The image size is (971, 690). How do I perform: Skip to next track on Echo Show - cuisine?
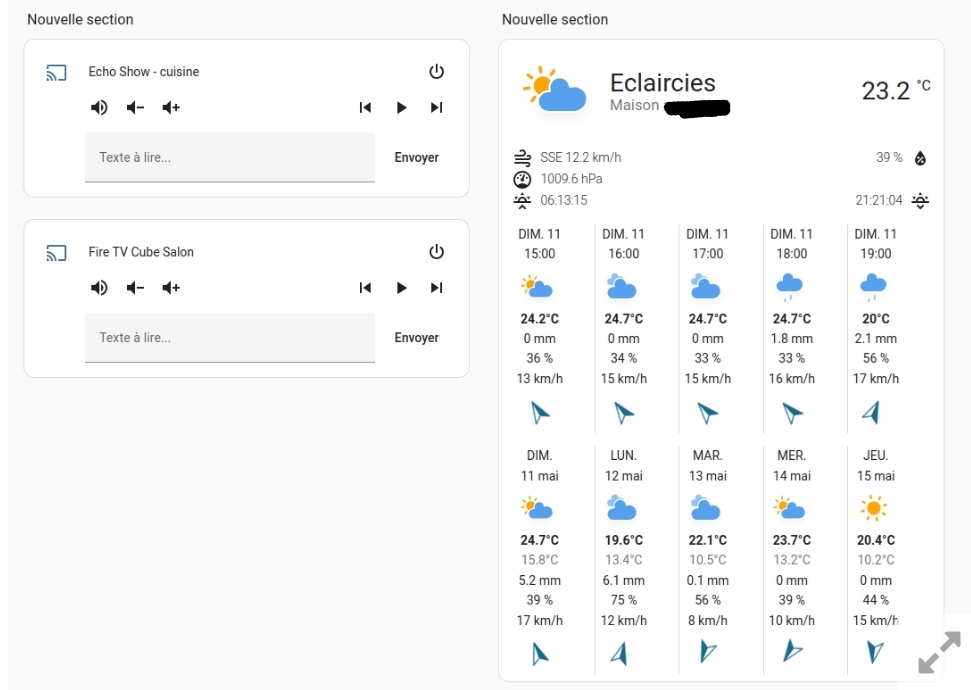[437, 108]
